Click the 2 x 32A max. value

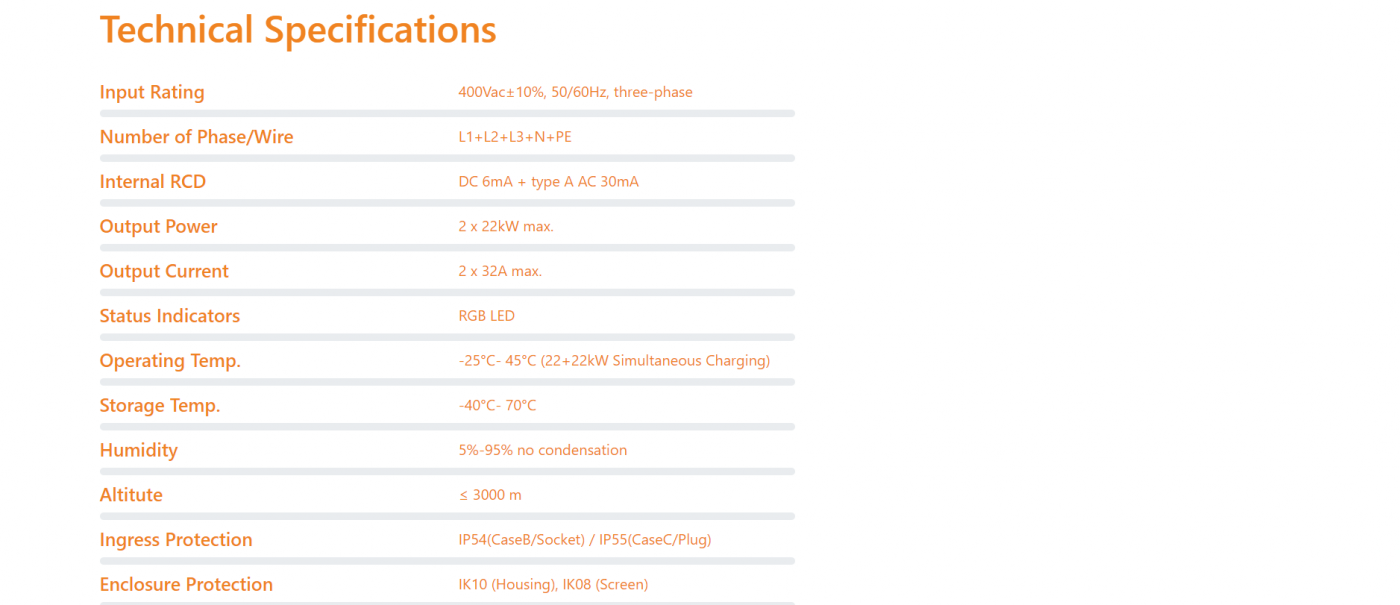[500, 272]
